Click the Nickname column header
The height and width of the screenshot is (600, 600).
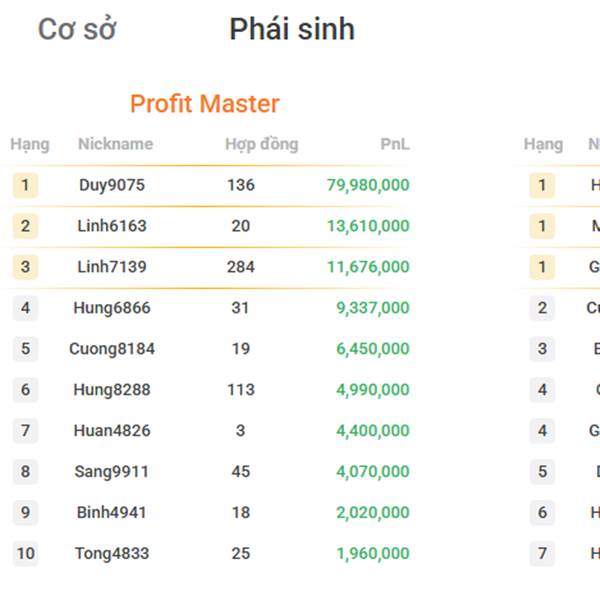tap(115, 144)
